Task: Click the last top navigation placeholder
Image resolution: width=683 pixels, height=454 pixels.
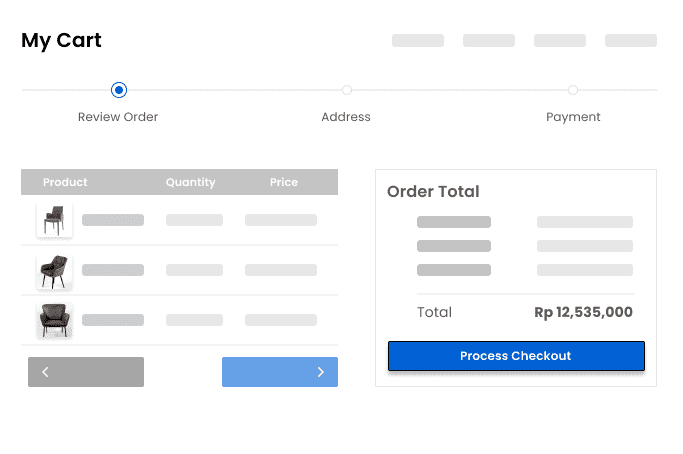Action: 631,41
